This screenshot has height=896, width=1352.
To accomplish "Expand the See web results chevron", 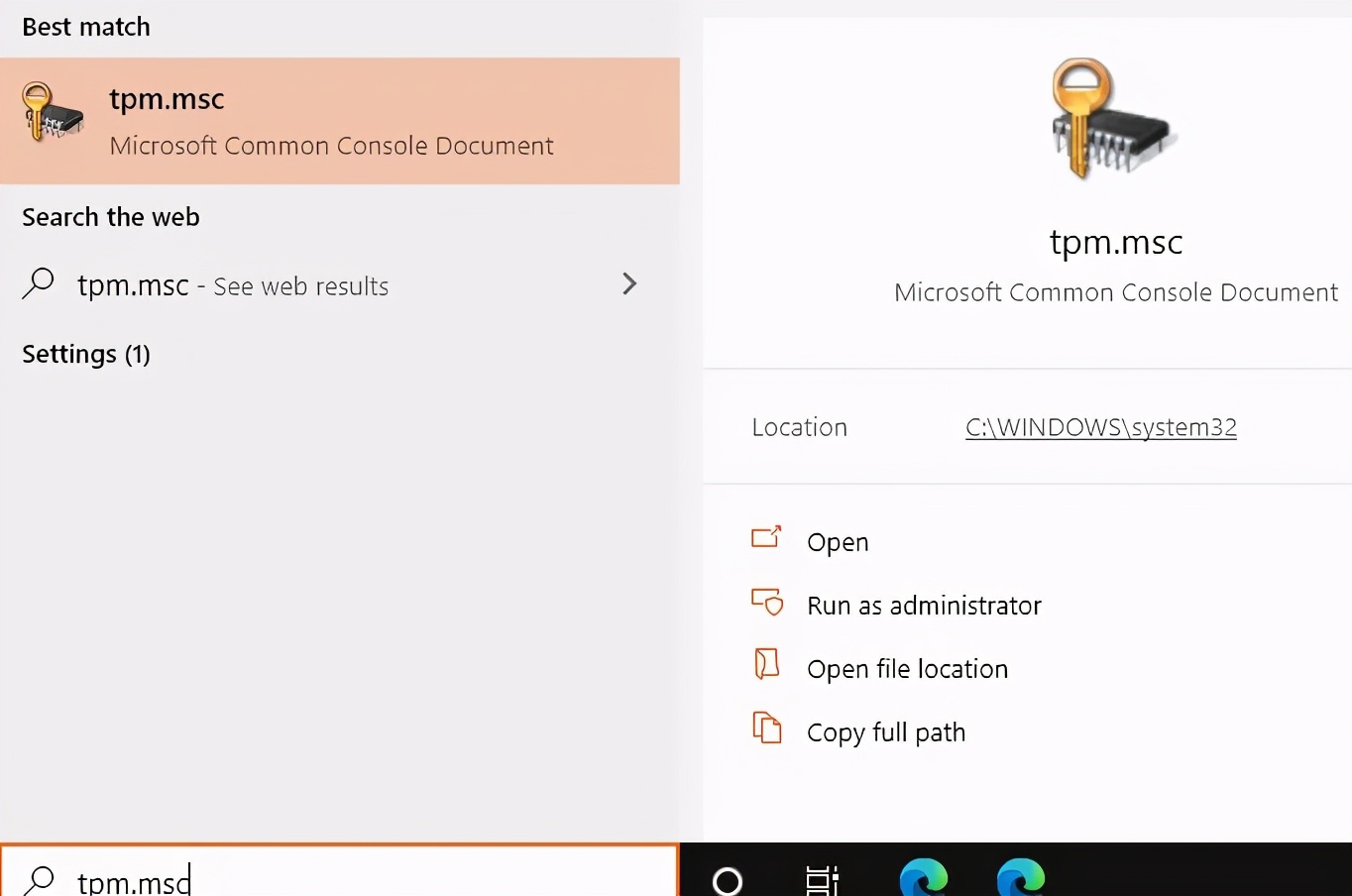I will [629, 284].
